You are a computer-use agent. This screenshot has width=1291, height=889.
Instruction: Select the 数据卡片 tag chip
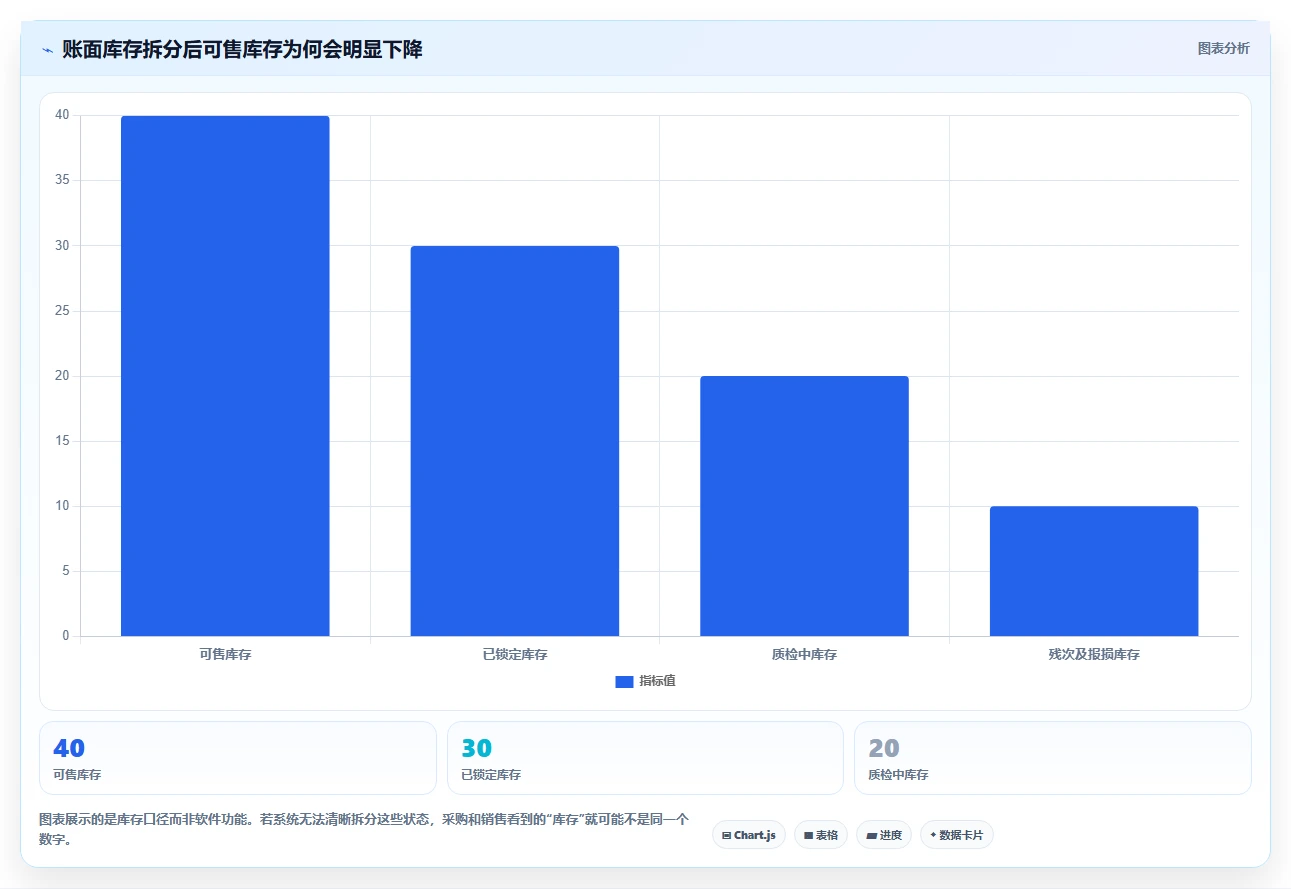click(x=957, y=835)
